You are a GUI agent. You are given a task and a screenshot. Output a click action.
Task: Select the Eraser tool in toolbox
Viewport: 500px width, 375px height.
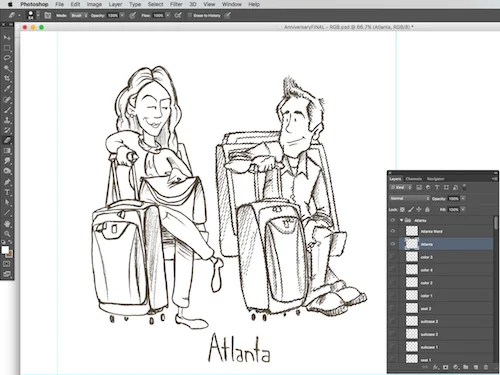pyautogui.click(x=7, y=140)
